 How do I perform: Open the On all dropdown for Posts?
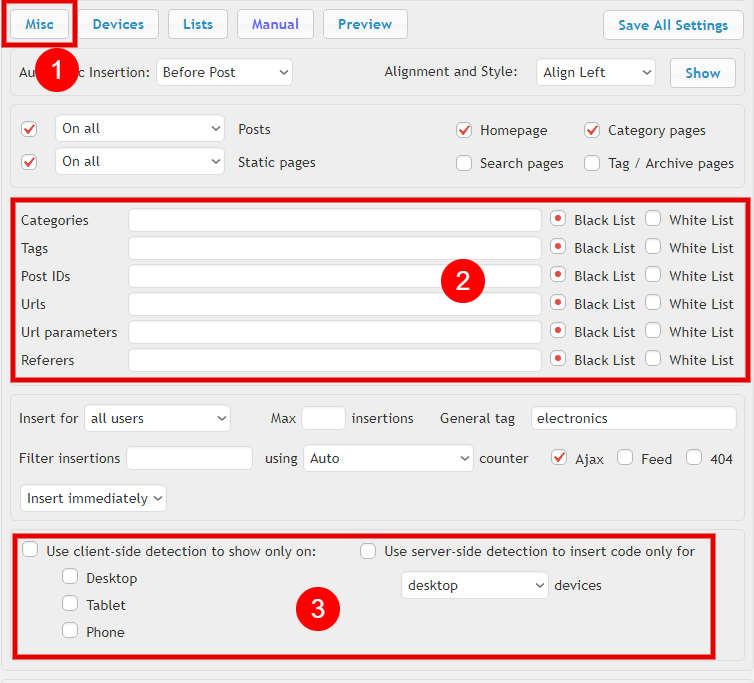(x=140, y=128)
